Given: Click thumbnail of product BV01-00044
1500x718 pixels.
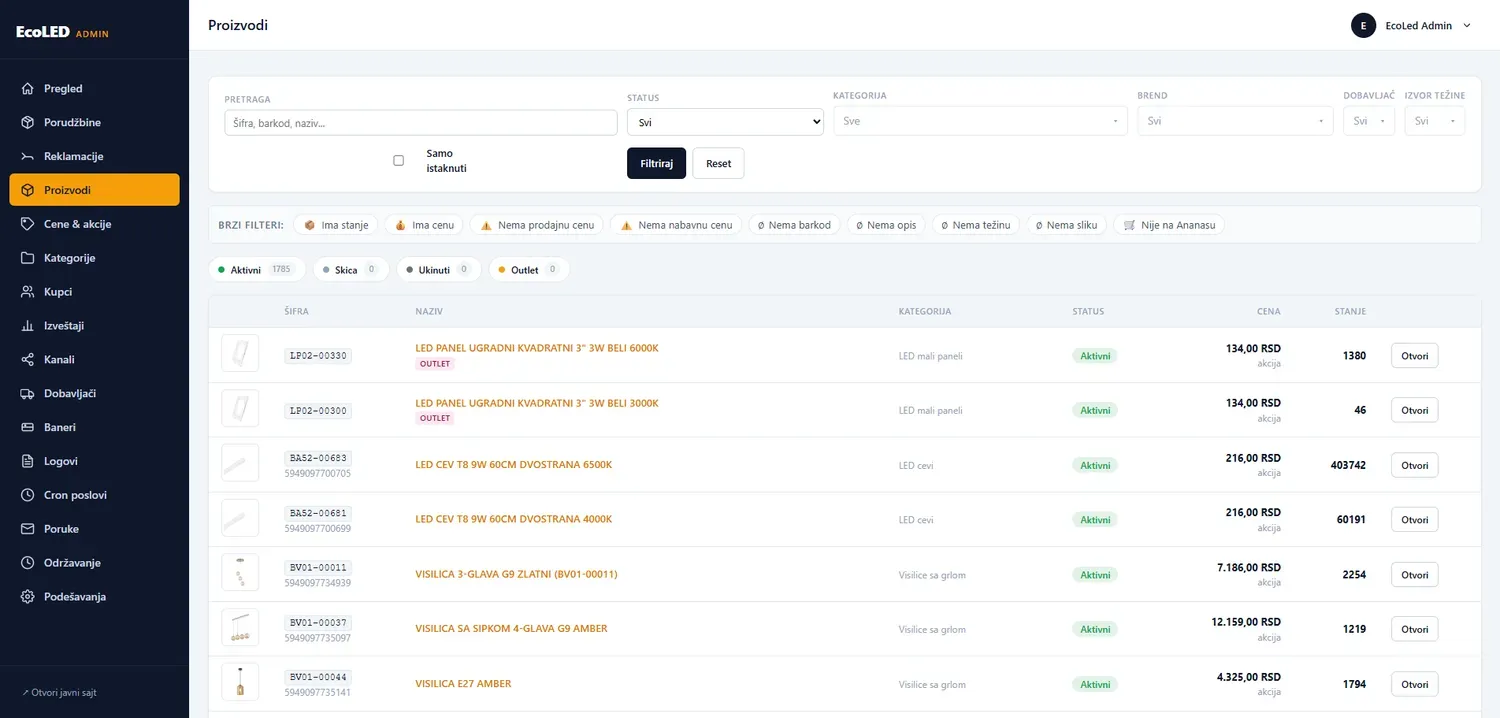Looking at the screenshot, I should click(x=240, y=683).
